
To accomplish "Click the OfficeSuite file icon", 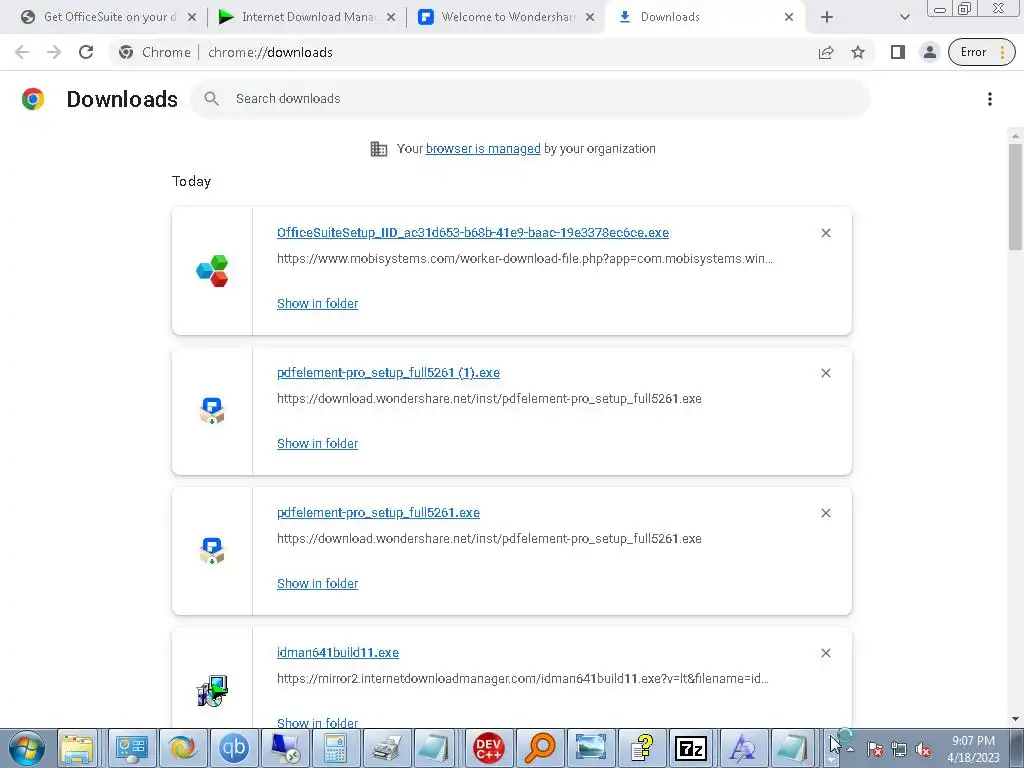I will (x=212, y=271).
